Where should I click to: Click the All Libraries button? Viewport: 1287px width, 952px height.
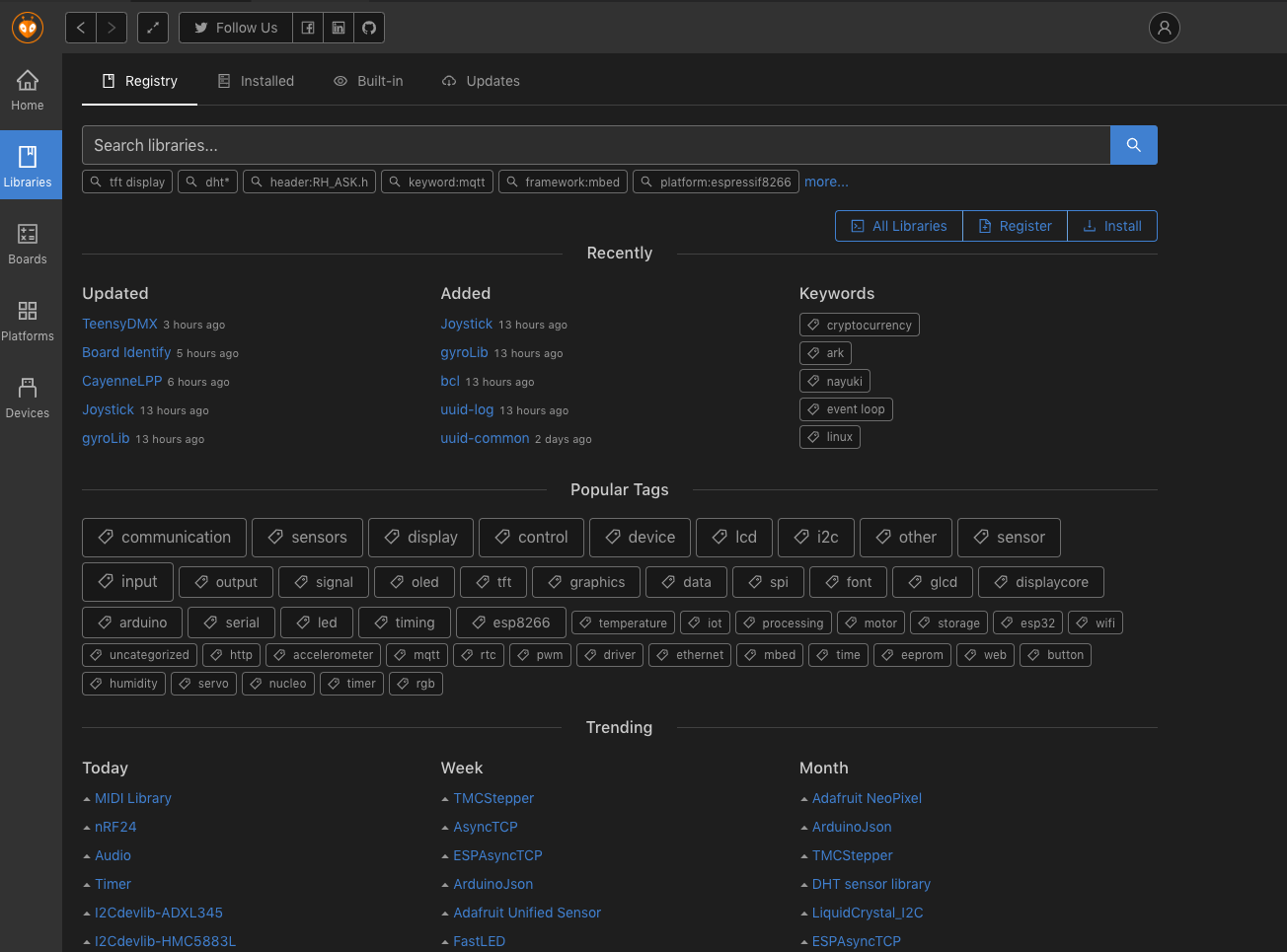[899, 226]
